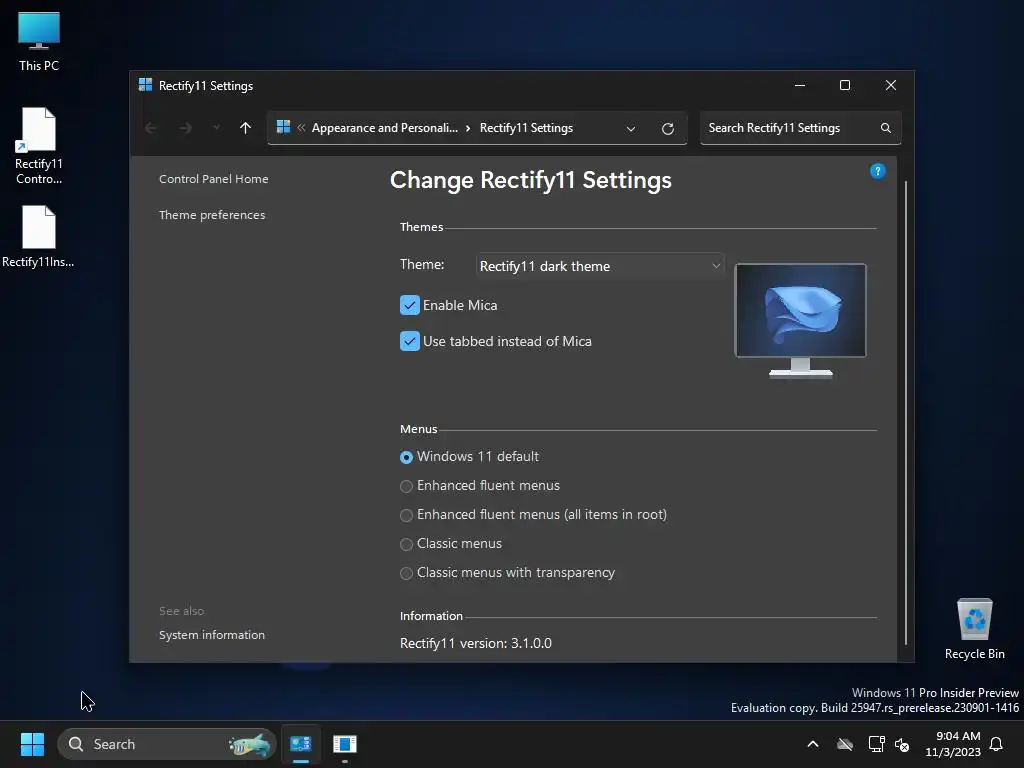Click the Rectify11 Settings title bar icon

(145, 85)
